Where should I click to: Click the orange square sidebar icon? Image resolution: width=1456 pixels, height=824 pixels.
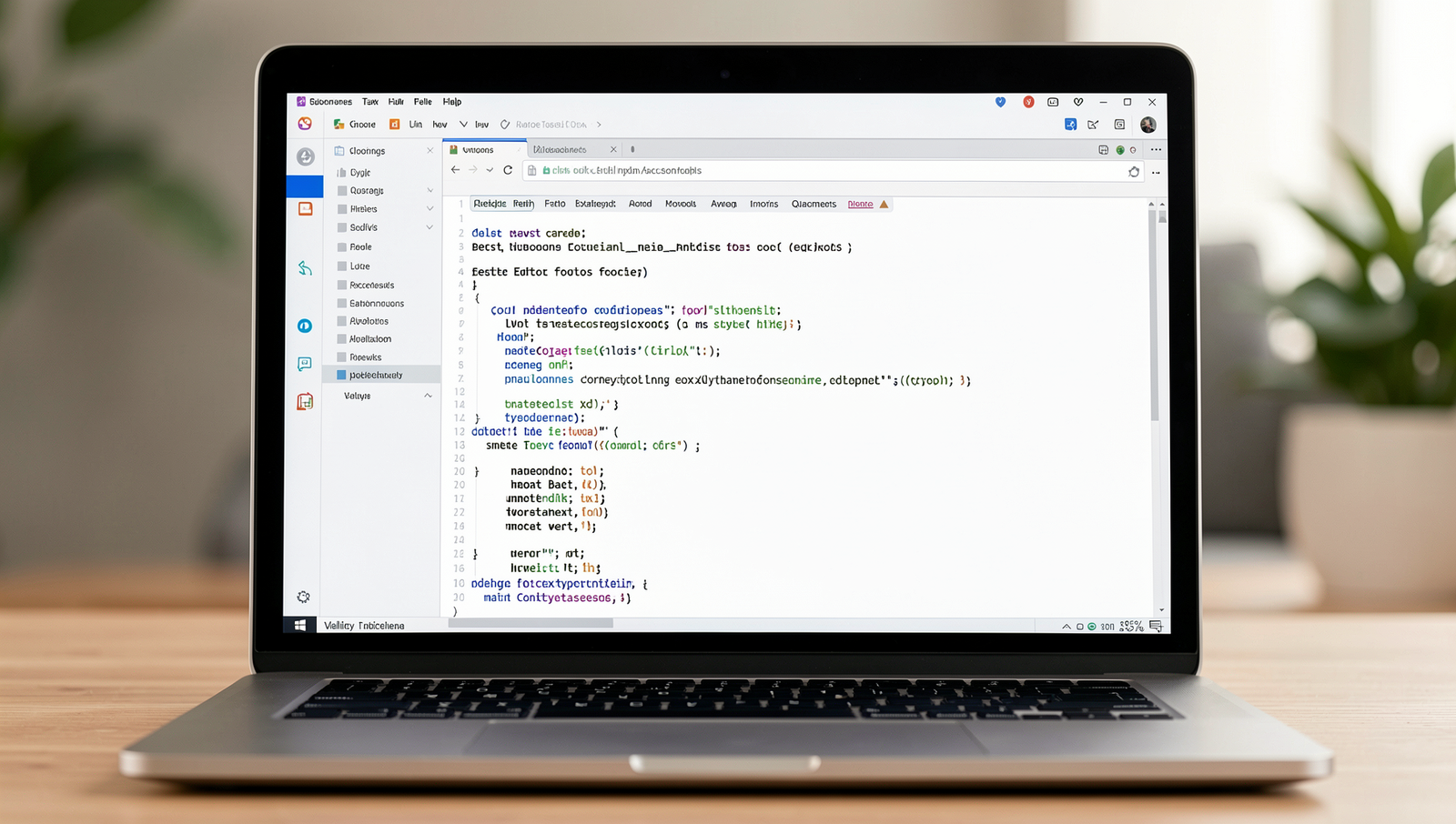305,208
